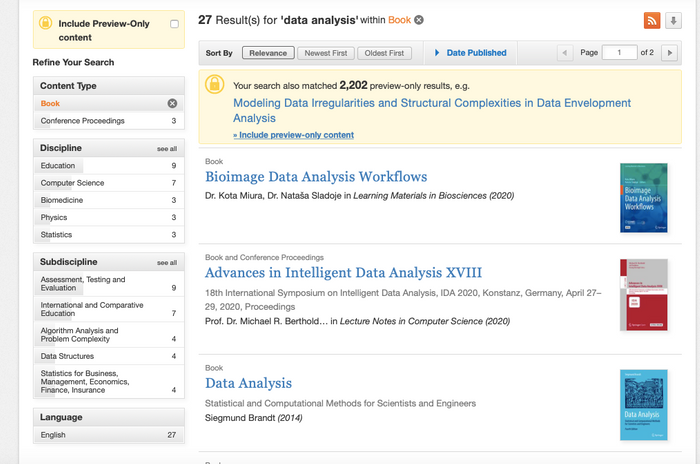This screenshot has height=464, width=700.
Task: Click the Bioimage Data Analysis Workflows cover thumbnail
Action: point(643,198)
